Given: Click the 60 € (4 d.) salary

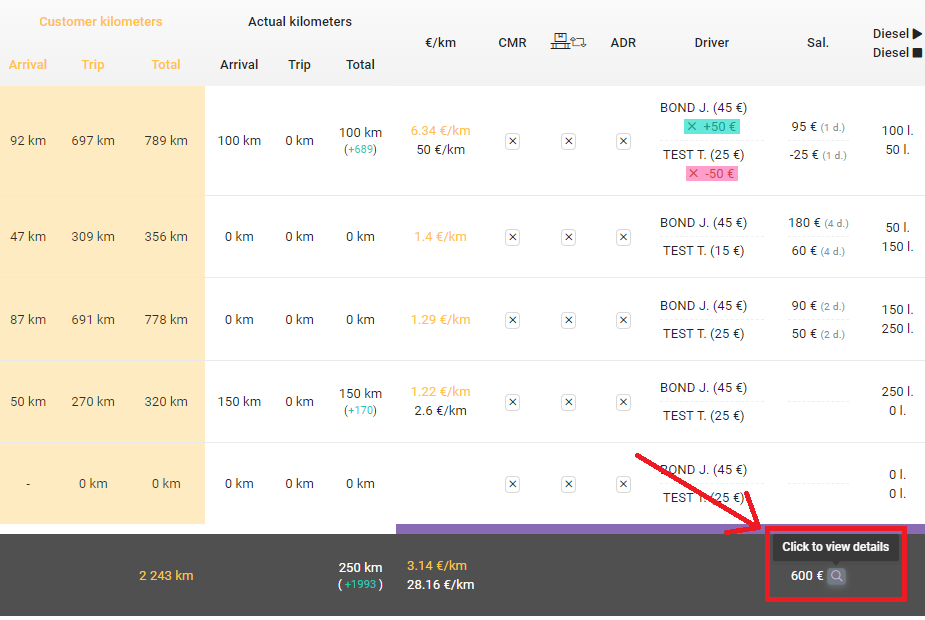Looking at the screenshot, I should point(818,251).
